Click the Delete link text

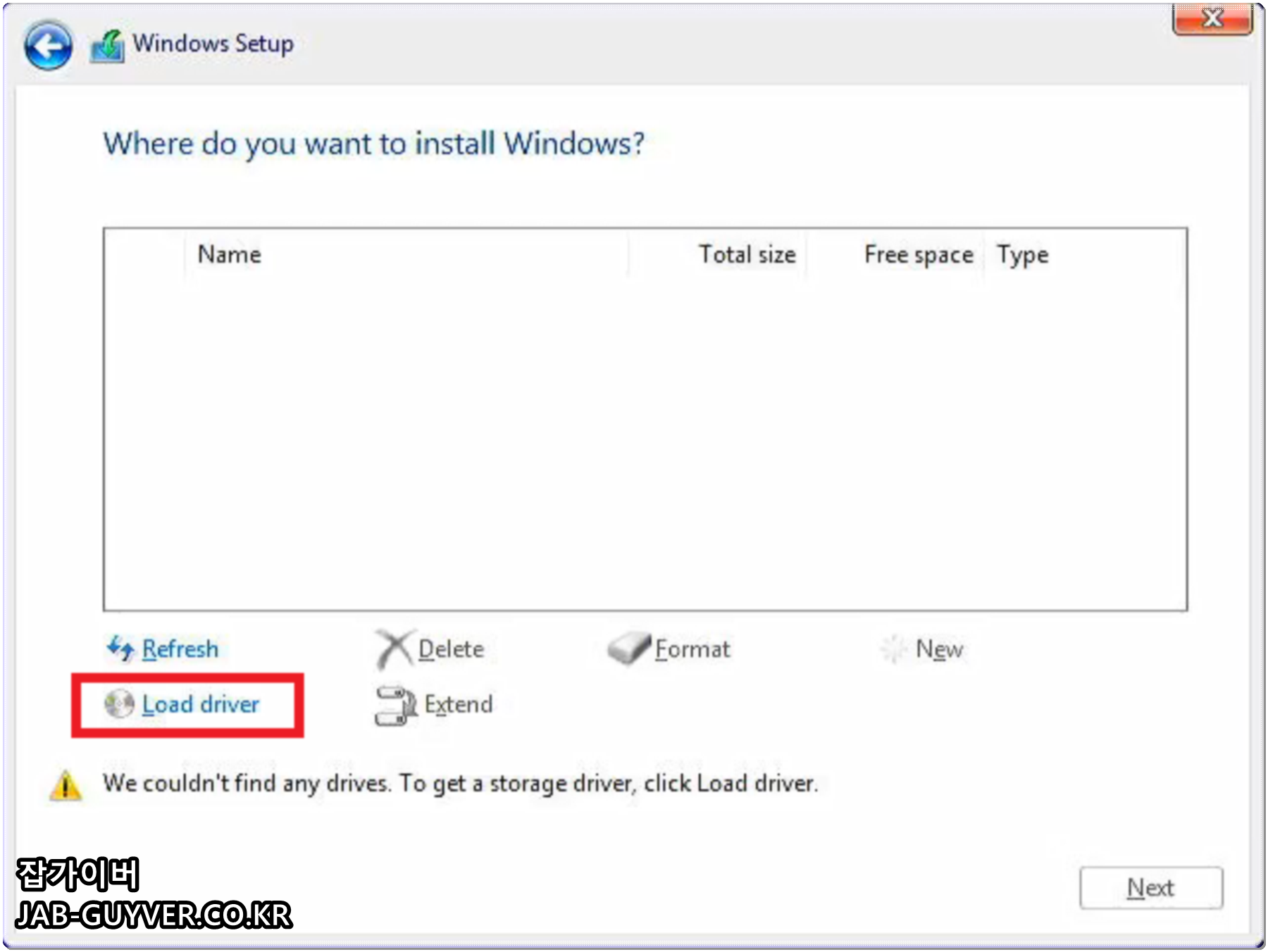(451, 649)
